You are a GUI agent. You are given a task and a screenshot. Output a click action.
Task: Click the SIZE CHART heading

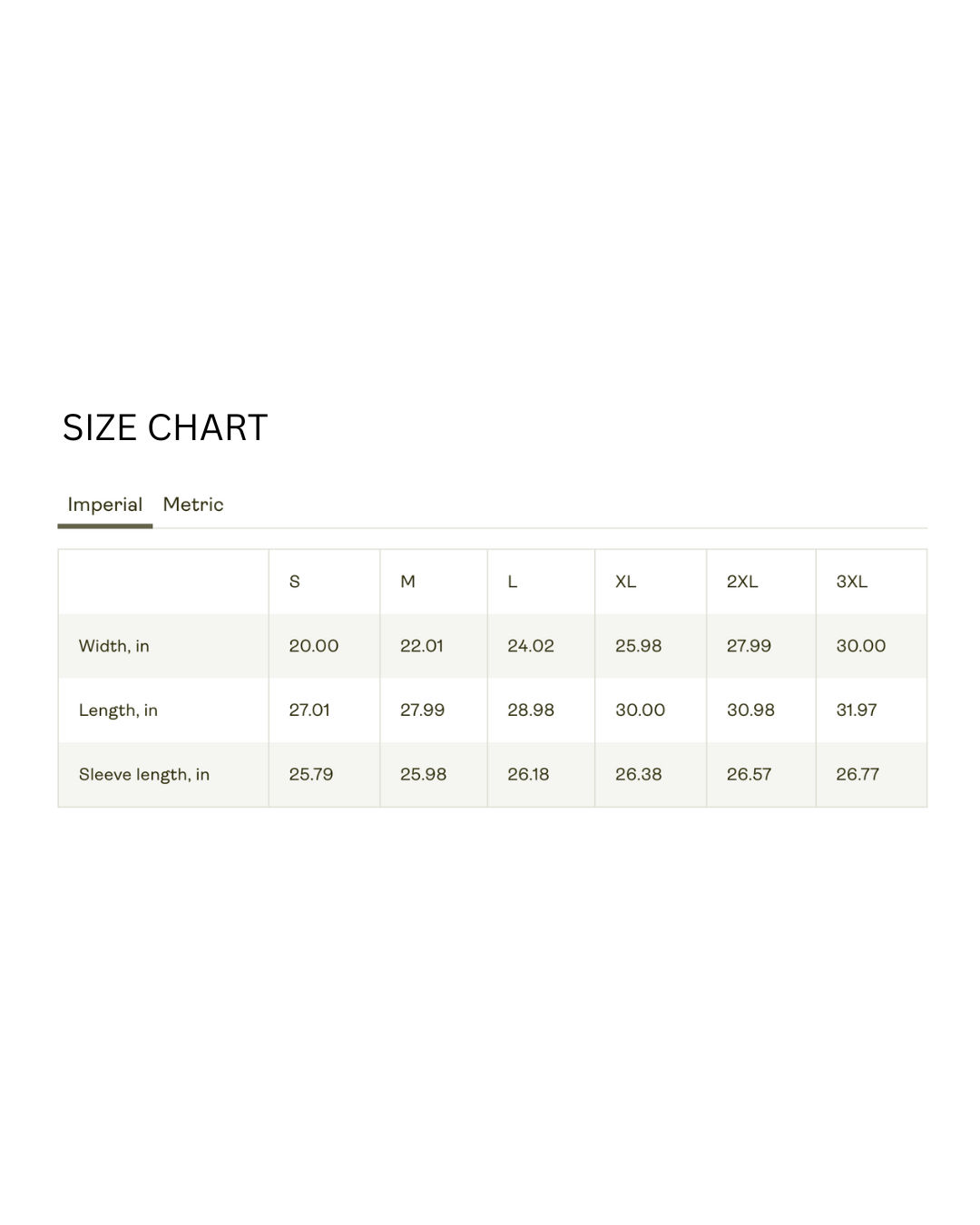tap(165, 427)
